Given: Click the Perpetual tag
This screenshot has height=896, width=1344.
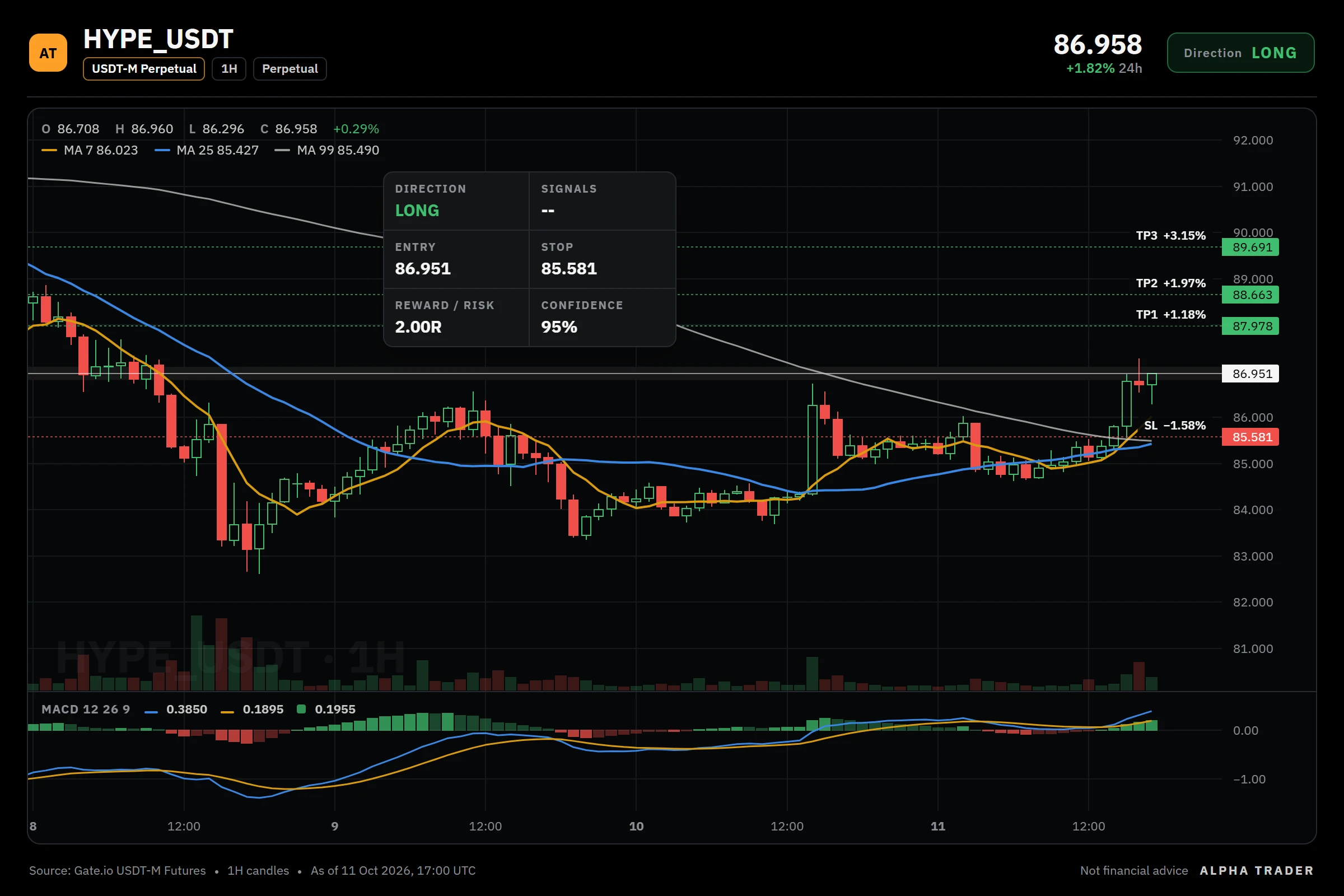Looking at the screenshot, I should (290, 68).
